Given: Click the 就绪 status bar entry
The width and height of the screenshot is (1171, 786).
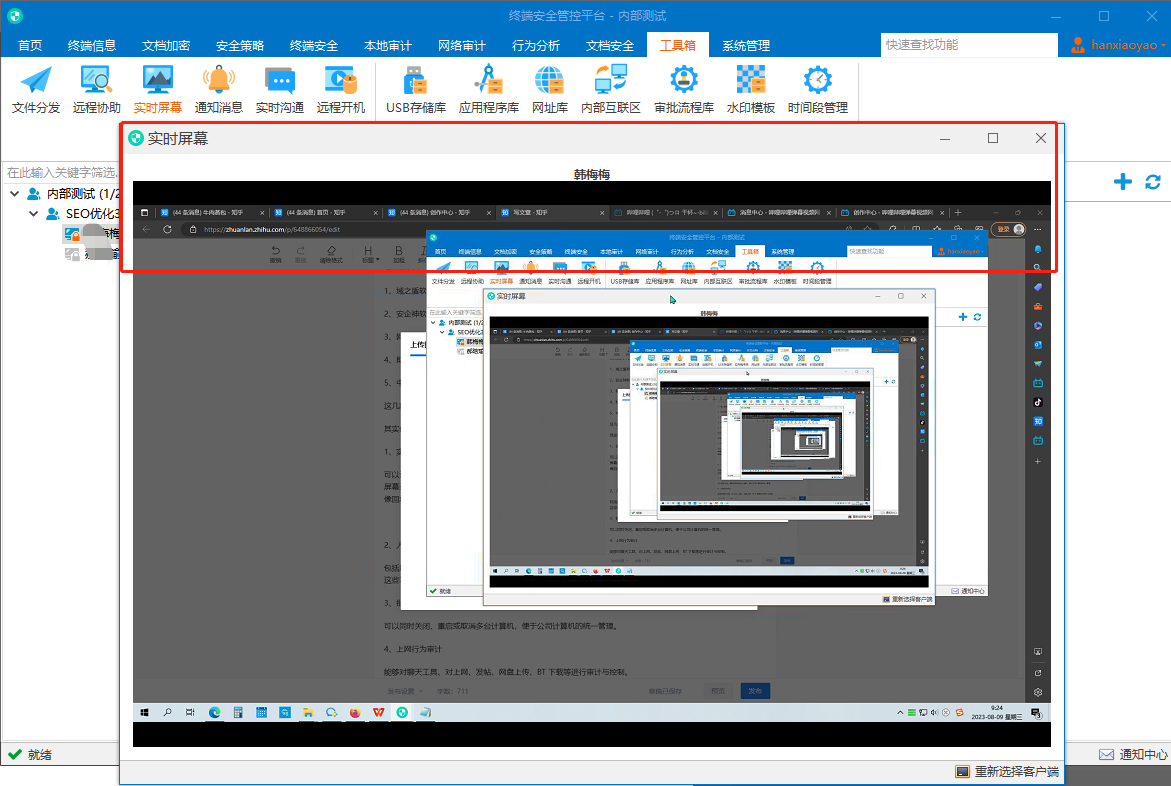Looking at the screenshot, I should [30, 755].
